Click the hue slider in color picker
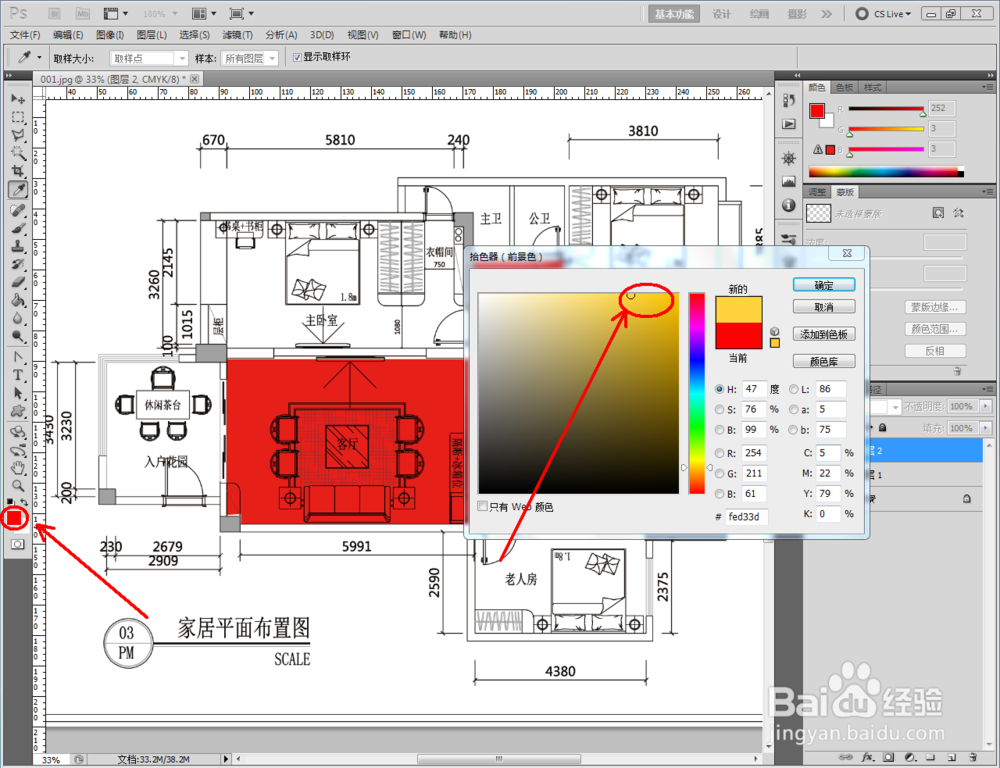The image size is (1000, 768). [696, 393]
